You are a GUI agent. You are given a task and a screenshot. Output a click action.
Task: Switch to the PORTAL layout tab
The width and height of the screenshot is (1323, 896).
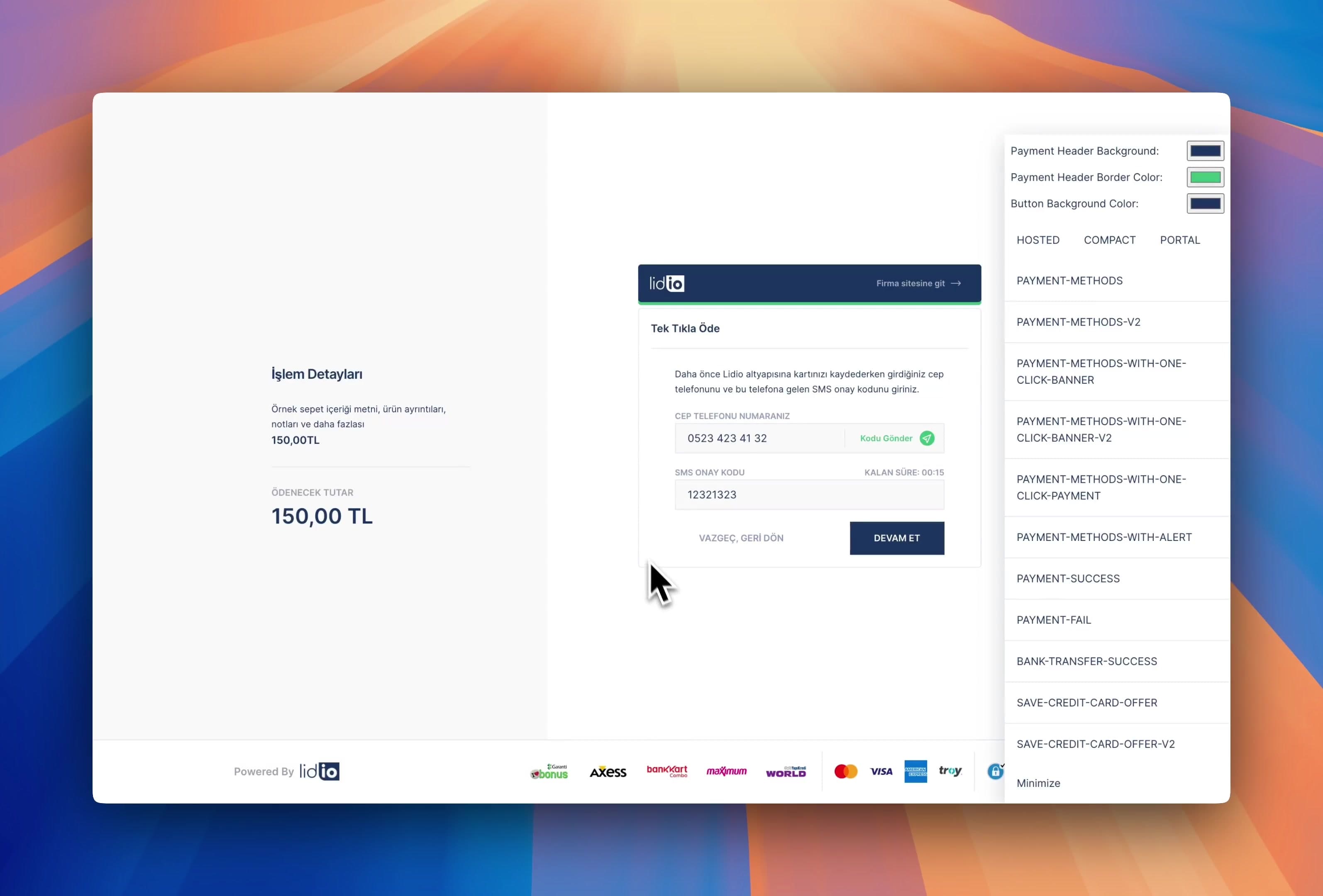[1179, 240]
